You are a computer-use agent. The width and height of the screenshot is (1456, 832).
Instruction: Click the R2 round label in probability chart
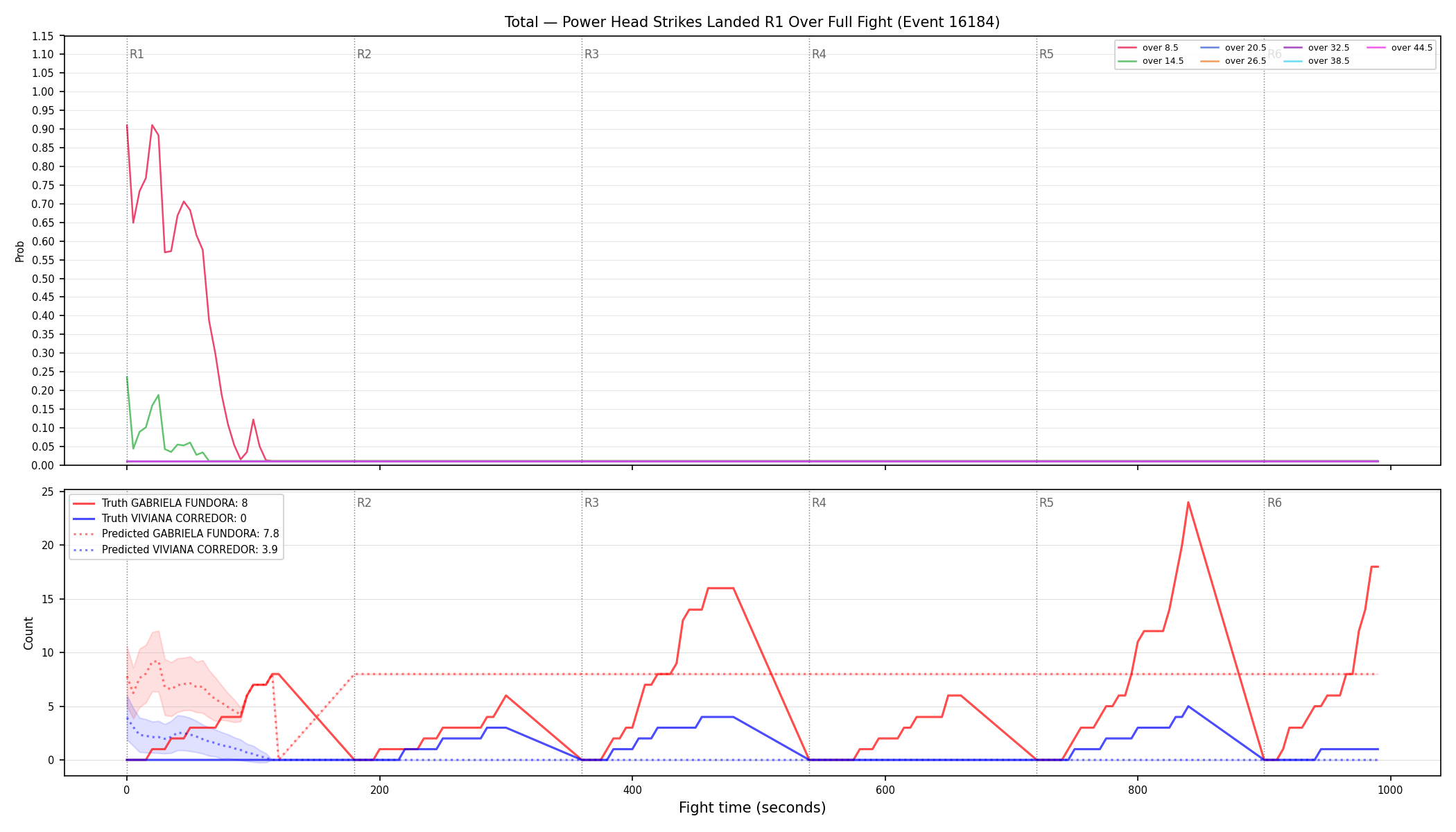tap(364, 54)
